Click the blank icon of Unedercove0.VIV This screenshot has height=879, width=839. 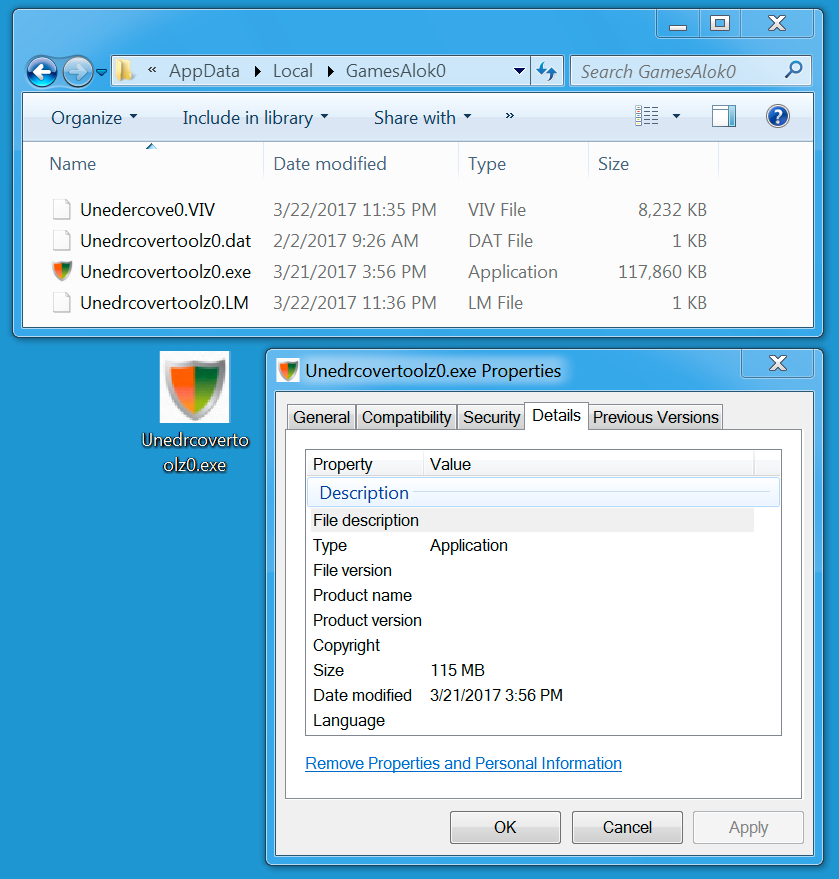coord(62,210)
